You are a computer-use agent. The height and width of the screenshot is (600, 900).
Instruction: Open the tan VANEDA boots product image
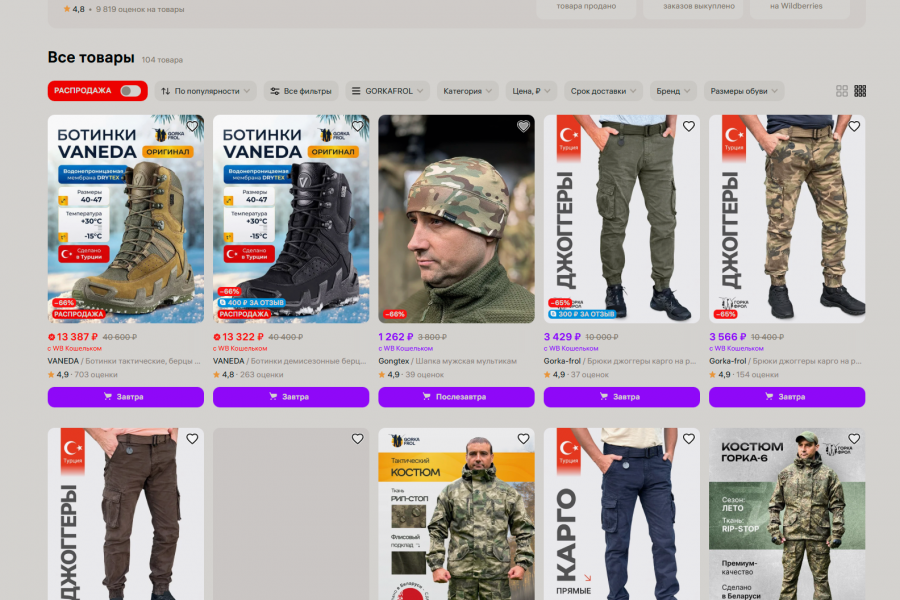click(126, 219)
